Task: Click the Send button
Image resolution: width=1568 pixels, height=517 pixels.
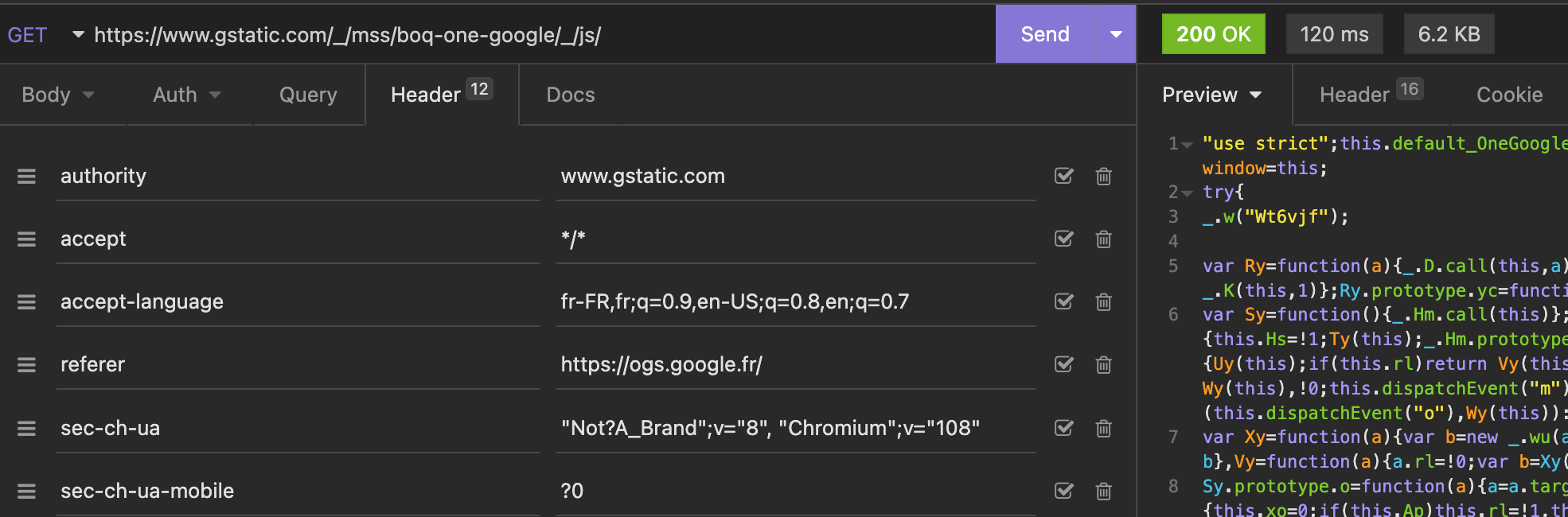Action: (1044, 33)
